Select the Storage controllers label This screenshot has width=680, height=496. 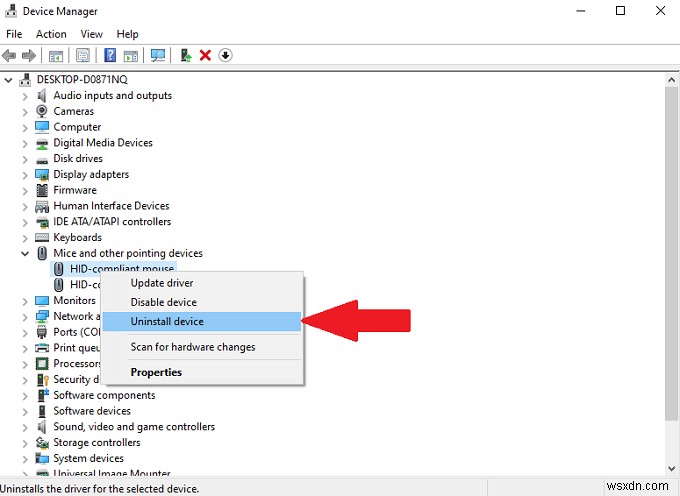pos(97,442)
